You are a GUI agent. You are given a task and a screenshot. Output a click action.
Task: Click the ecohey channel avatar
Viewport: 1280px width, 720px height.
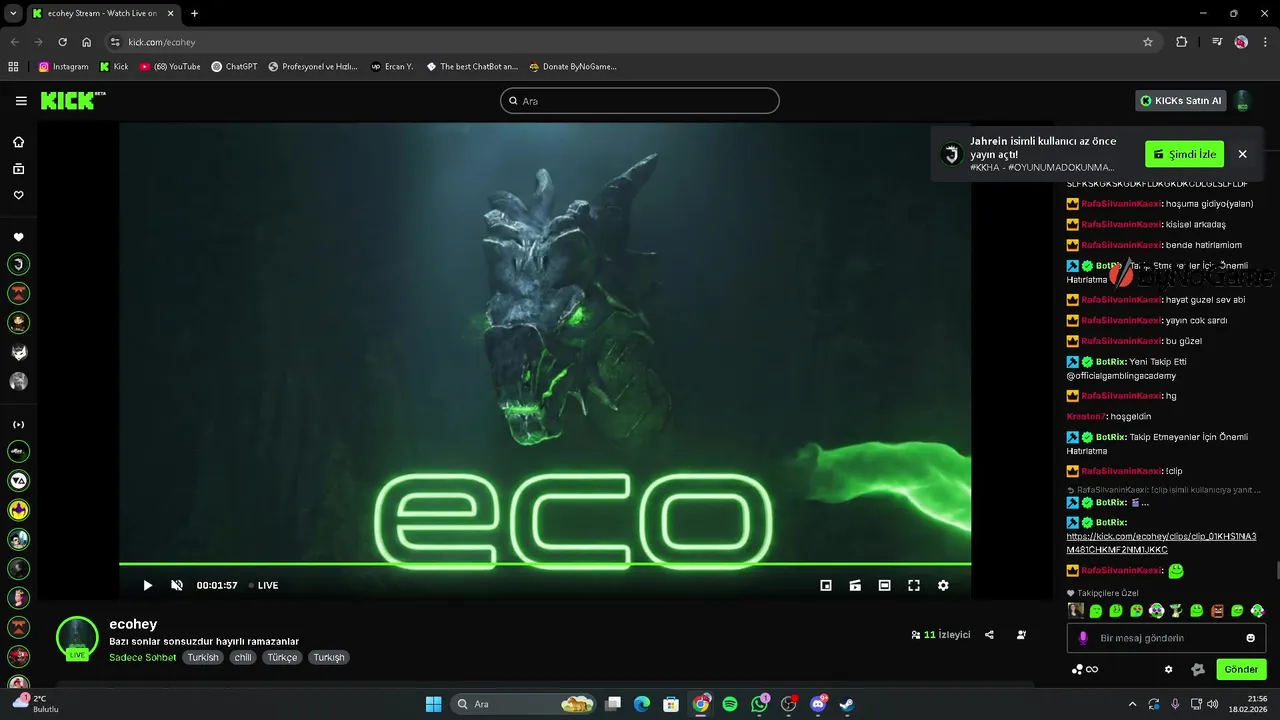pos(77,638)
